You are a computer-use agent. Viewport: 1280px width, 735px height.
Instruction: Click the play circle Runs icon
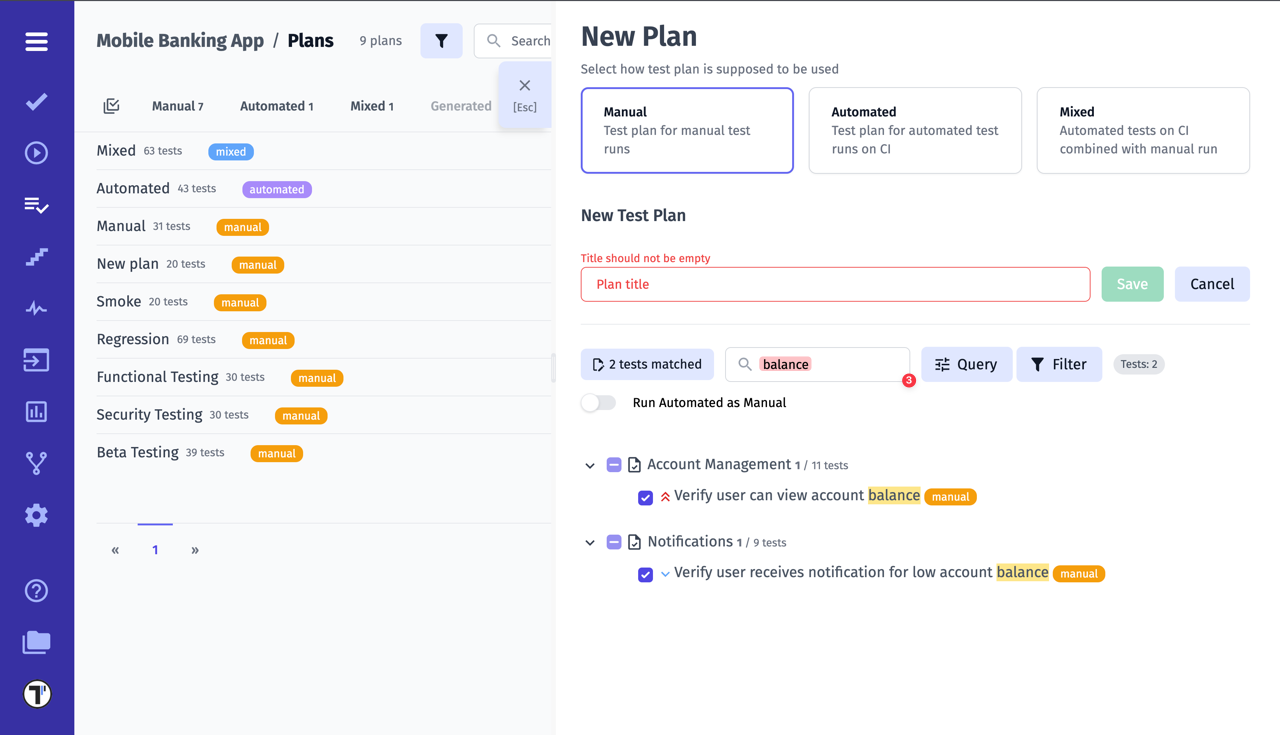37,153
